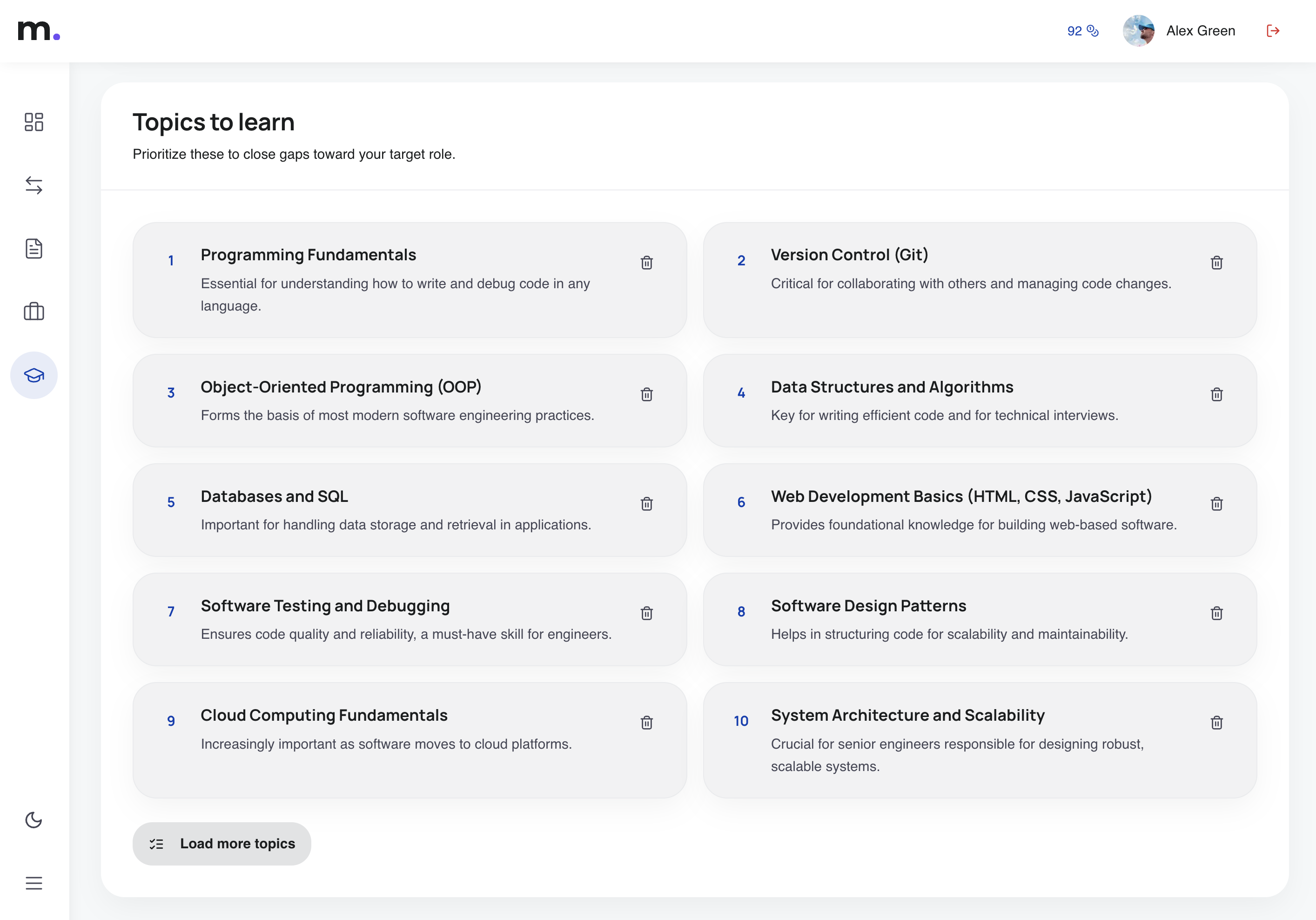The height and width of the screenshot is (920, 1316).
Task: Remove System Architecture and Scalability topic
Action: (x=1217, y=723)
